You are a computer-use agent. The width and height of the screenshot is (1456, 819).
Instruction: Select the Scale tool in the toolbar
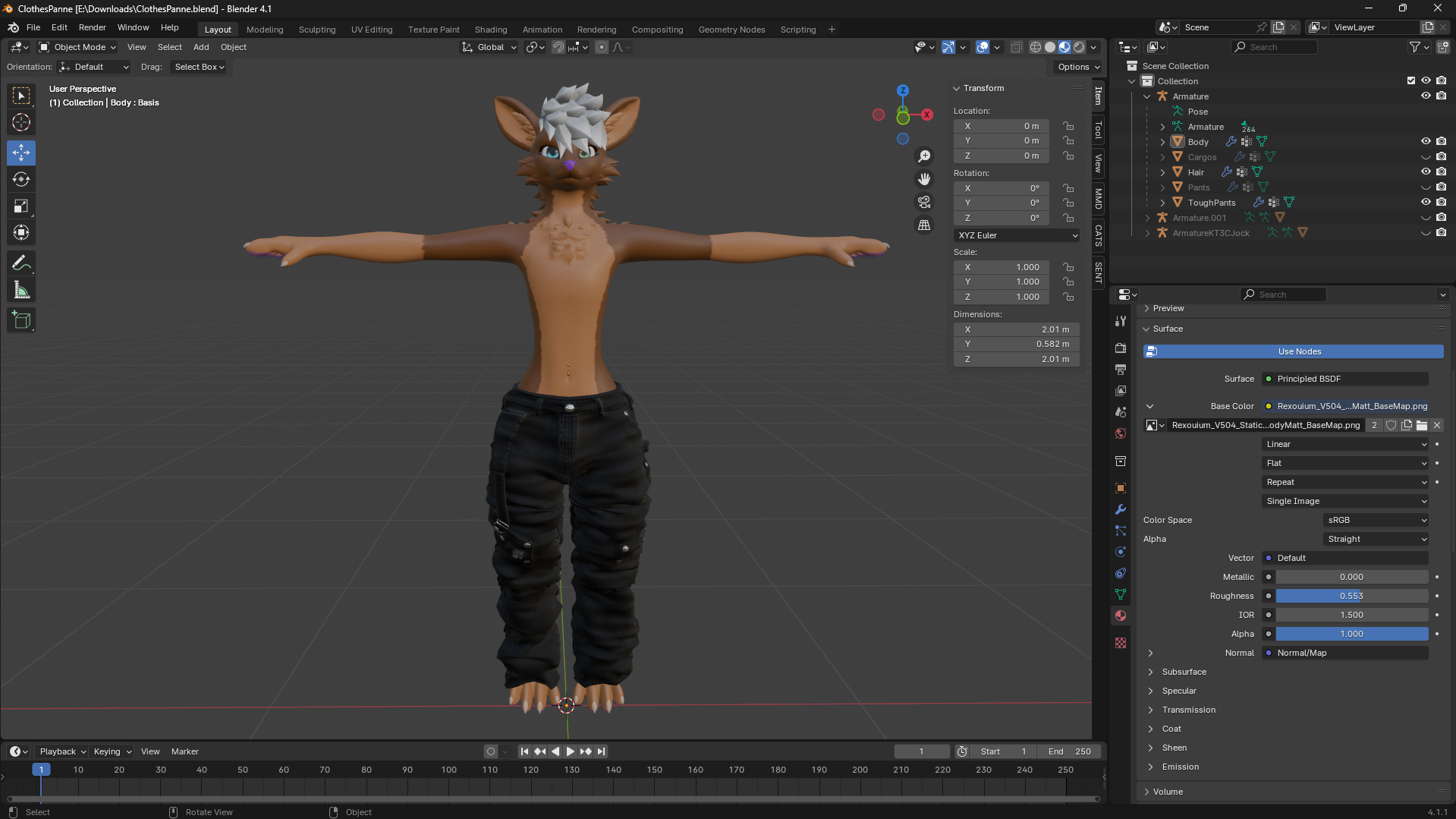point(21,206)
